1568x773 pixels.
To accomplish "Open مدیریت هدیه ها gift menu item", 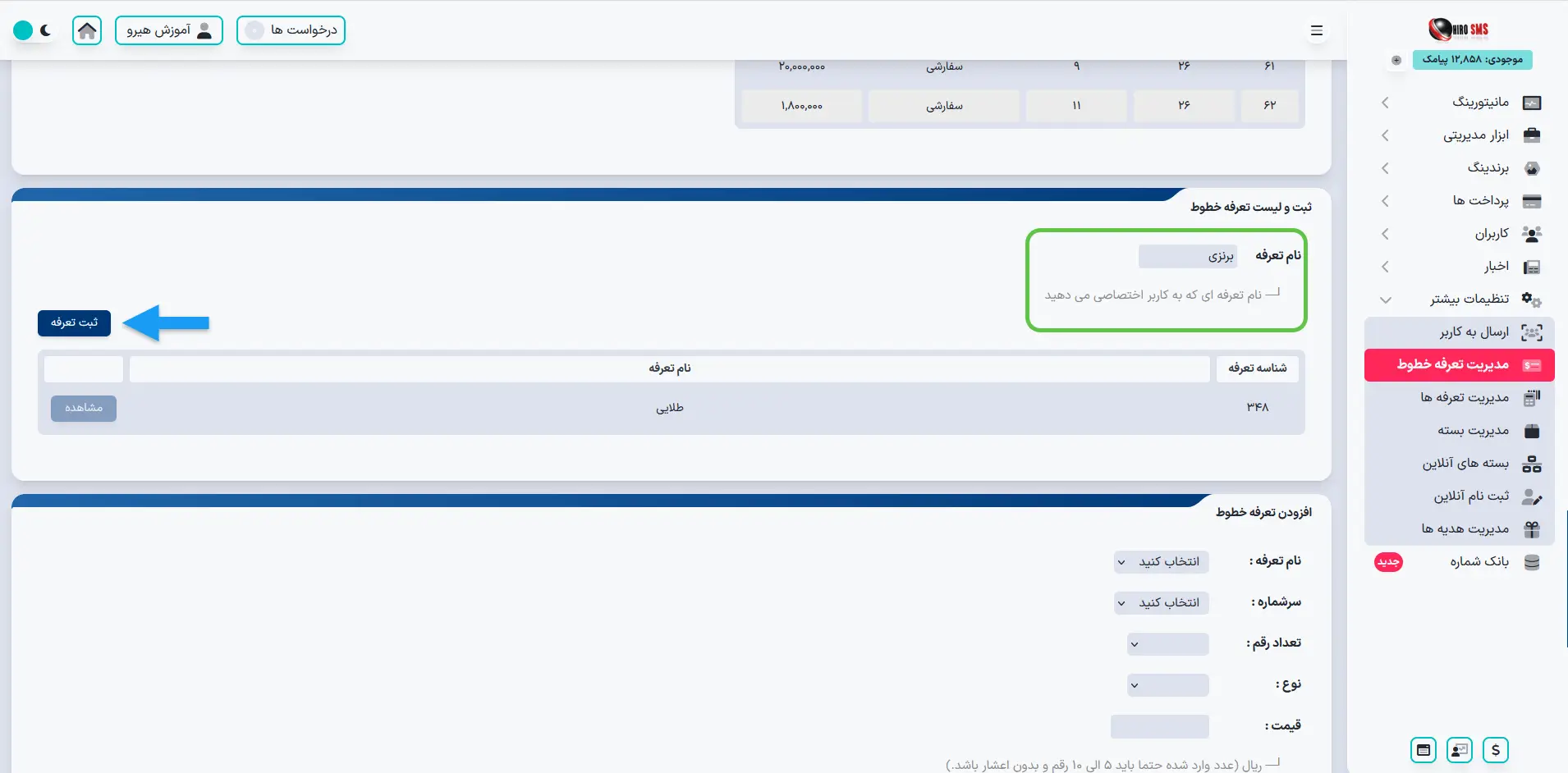I will tap(1465, 529).
